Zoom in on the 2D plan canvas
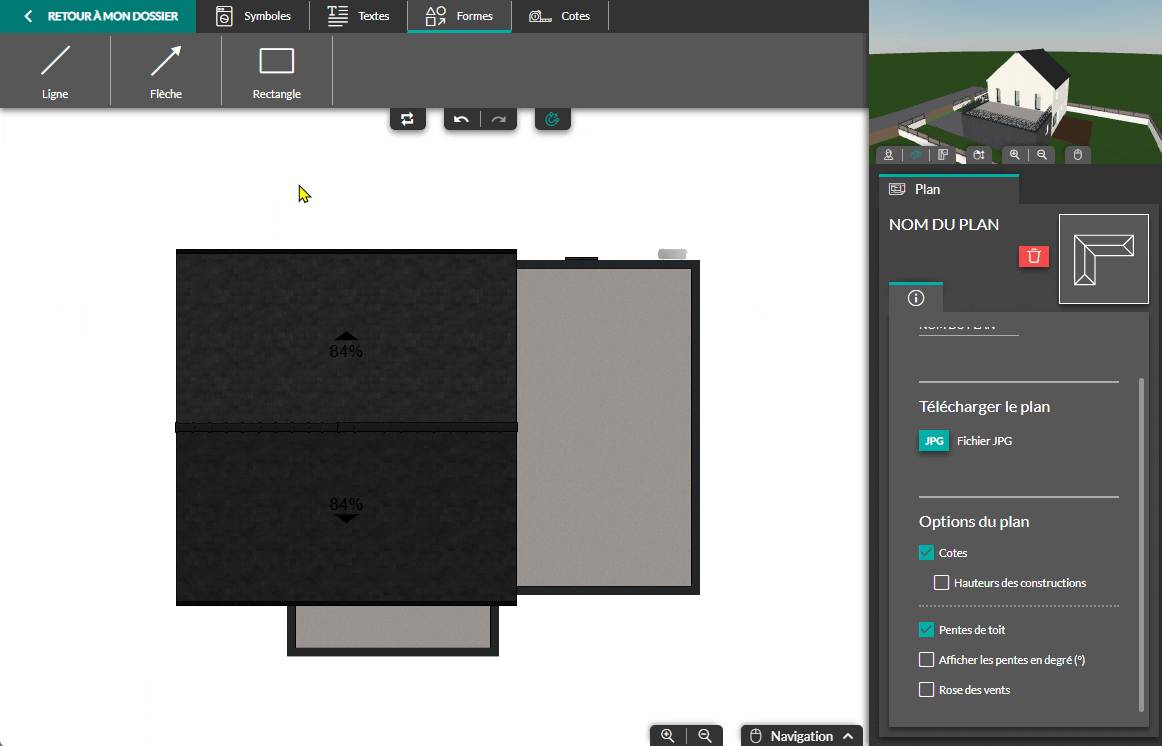 pyautogui.click(x=668, y=736)
